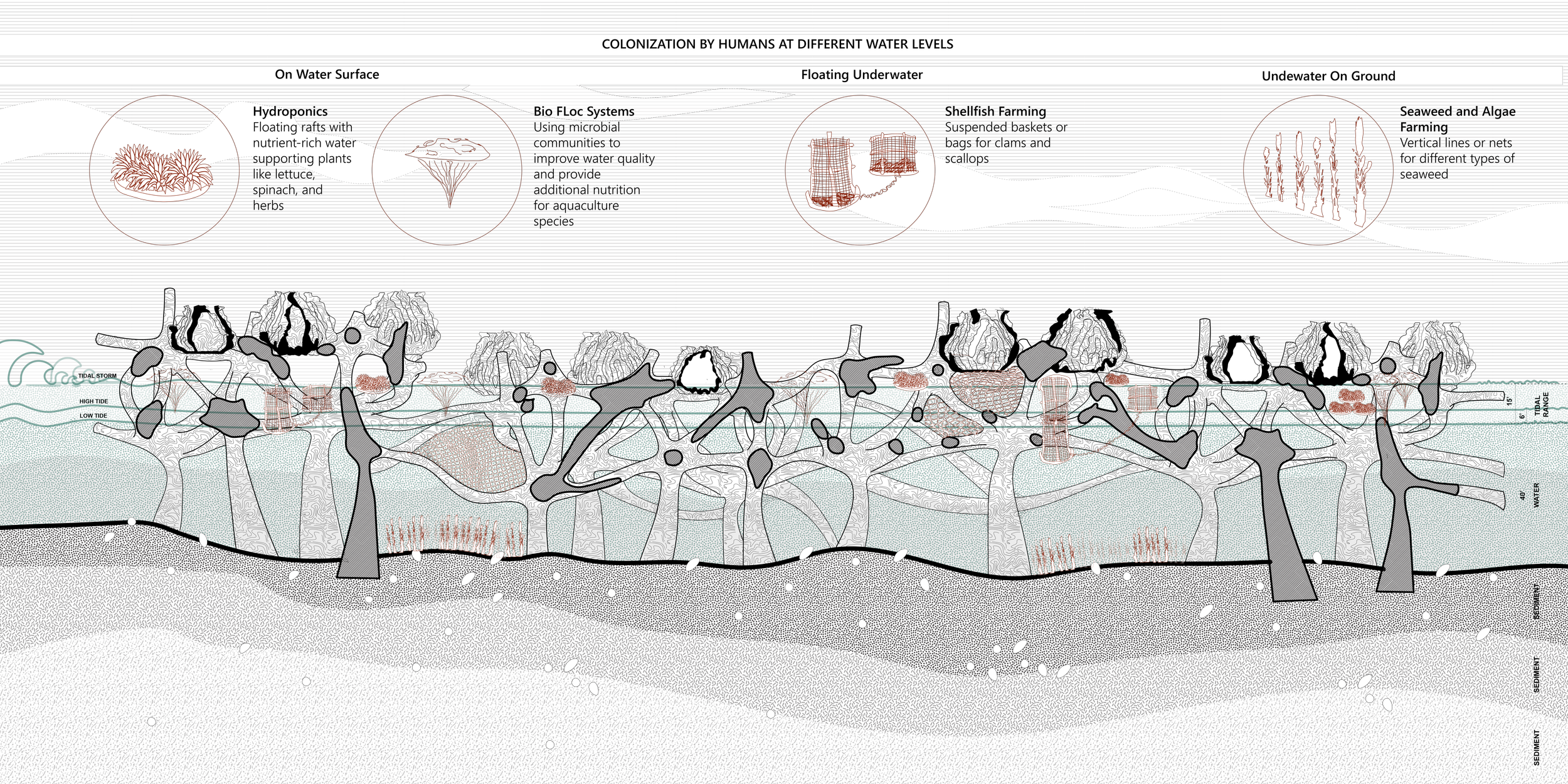Click the right seabed seaweed patch
Image resolution: width=1568 pixels, height=784 pixels.
click(1108, 549)
